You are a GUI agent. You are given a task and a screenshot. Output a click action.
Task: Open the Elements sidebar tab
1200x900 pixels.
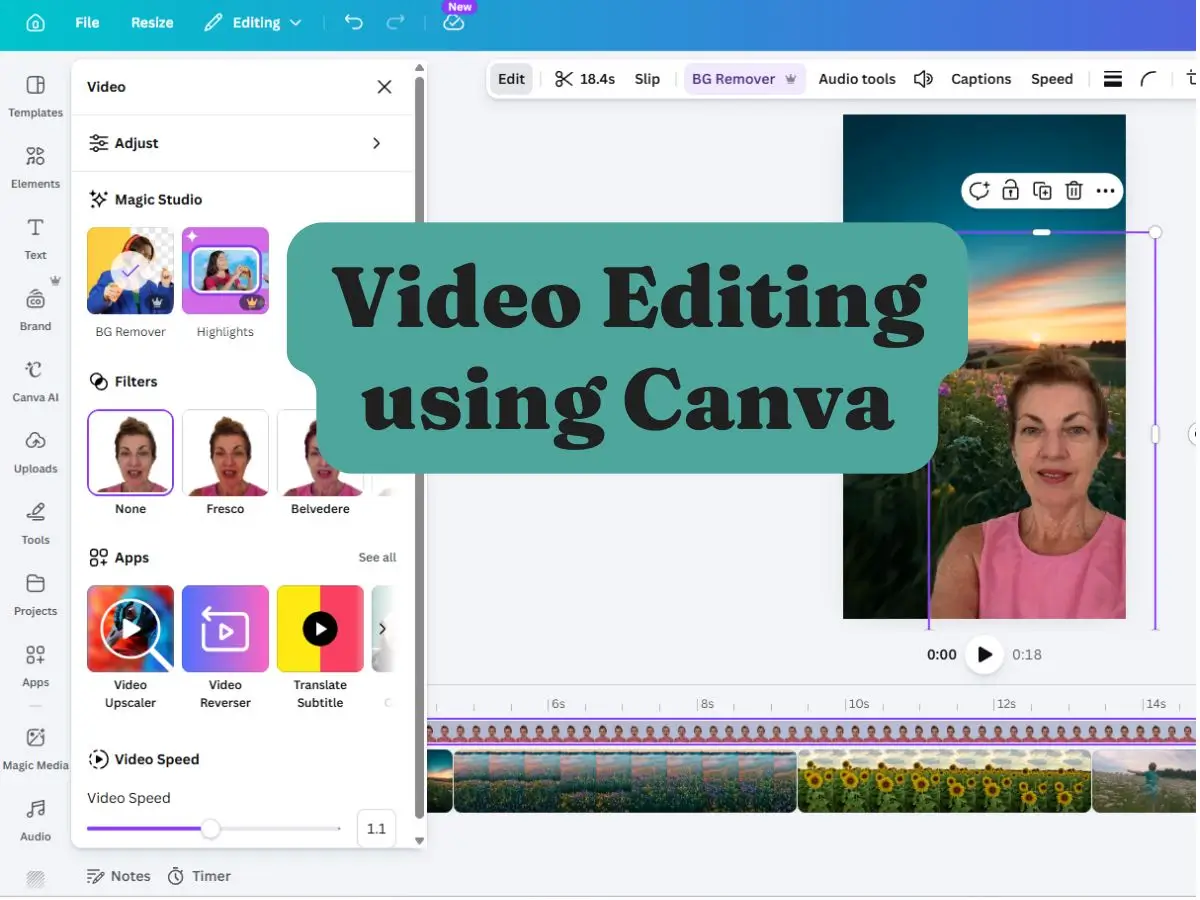tap(36, 167)
